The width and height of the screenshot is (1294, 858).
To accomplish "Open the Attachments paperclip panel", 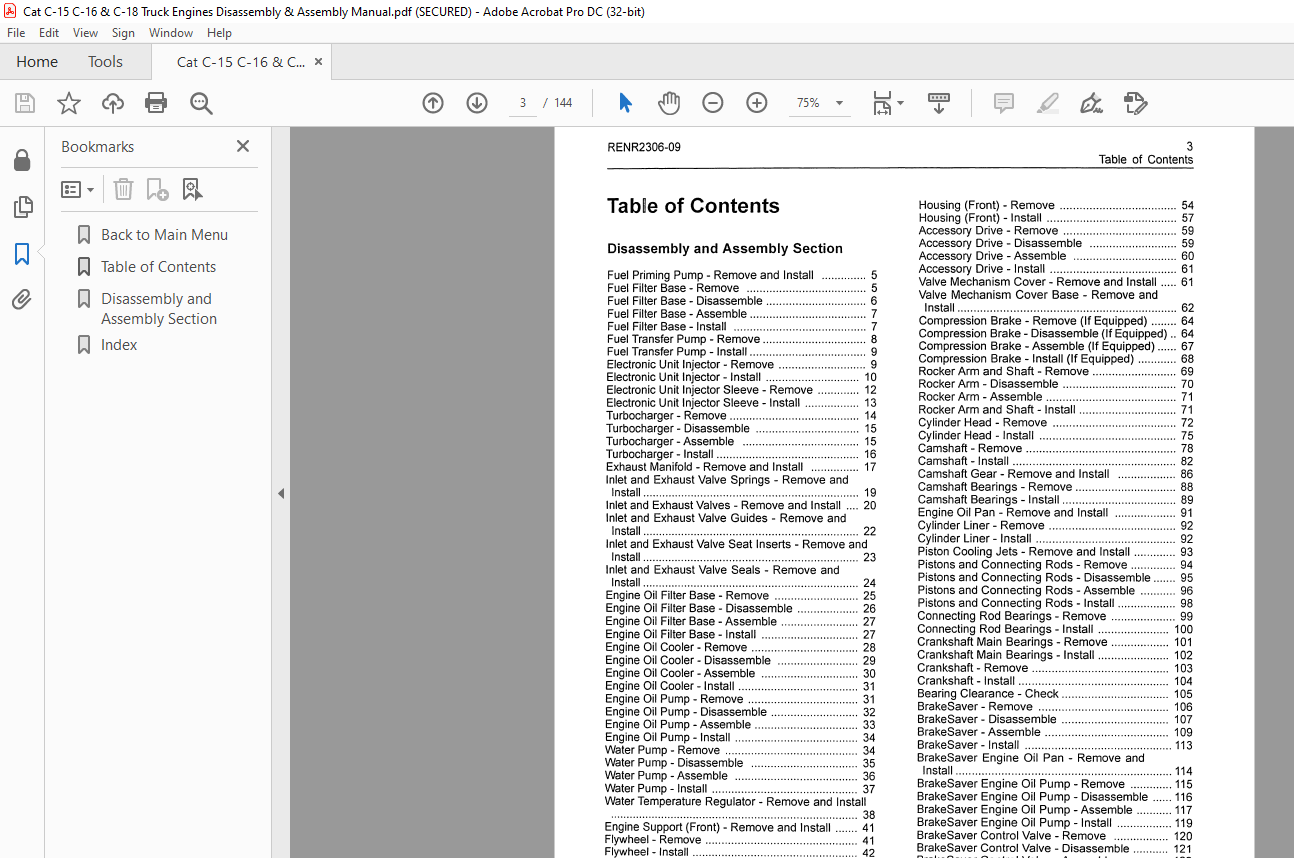I will [x=22, y=299].
